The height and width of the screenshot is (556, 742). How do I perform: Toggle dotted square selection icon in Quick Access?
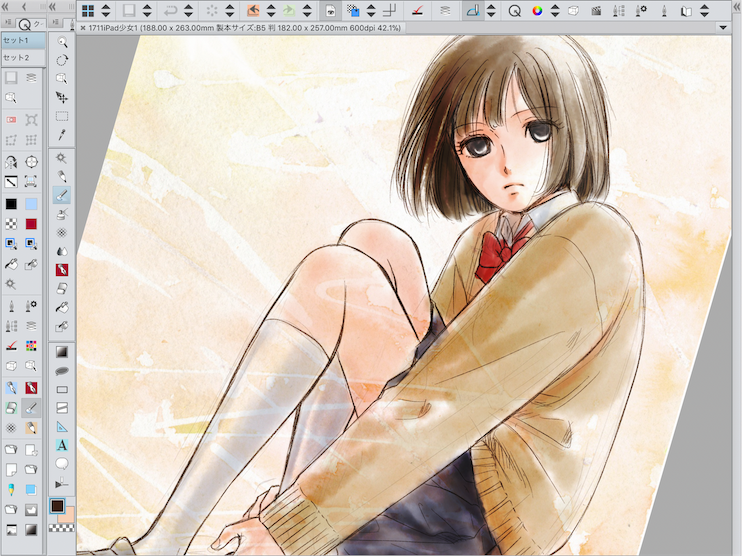click(11, 140)
